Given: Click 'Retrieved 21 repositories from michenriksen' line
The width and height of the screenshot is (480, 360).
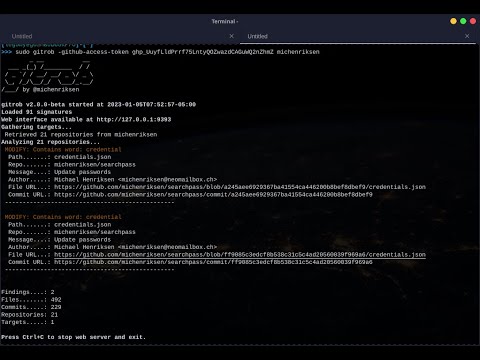Looking at the screenshot, I should click(x=81, y=135).
